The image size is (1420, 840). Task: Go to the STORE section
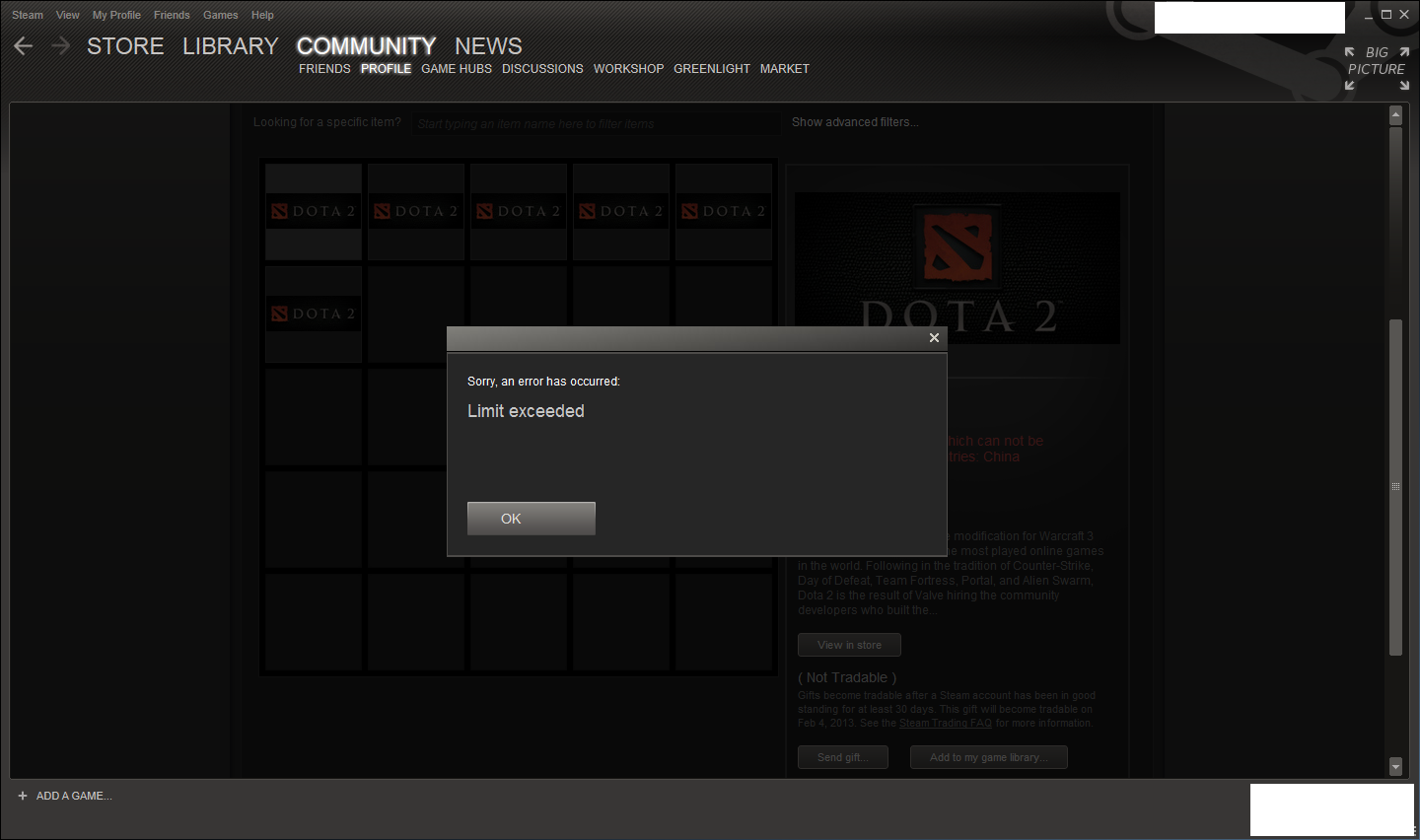tap(125, 46)
